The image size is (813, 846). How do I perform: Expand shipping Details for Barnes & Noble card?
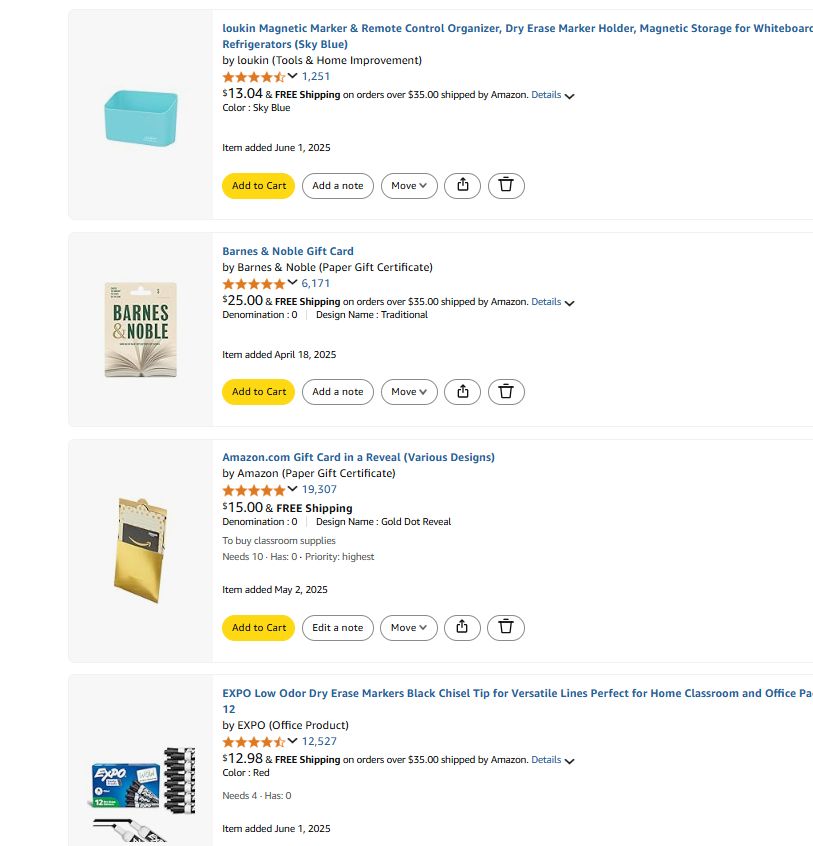pos(552,302)
